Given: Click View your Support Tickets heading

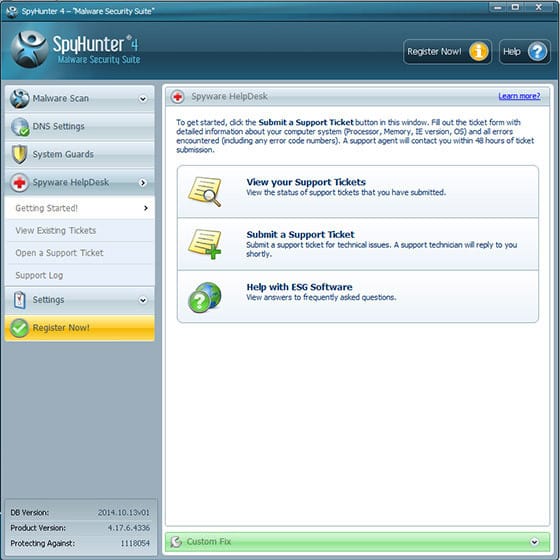Looking at the screenshot, I should pos(306,182).
